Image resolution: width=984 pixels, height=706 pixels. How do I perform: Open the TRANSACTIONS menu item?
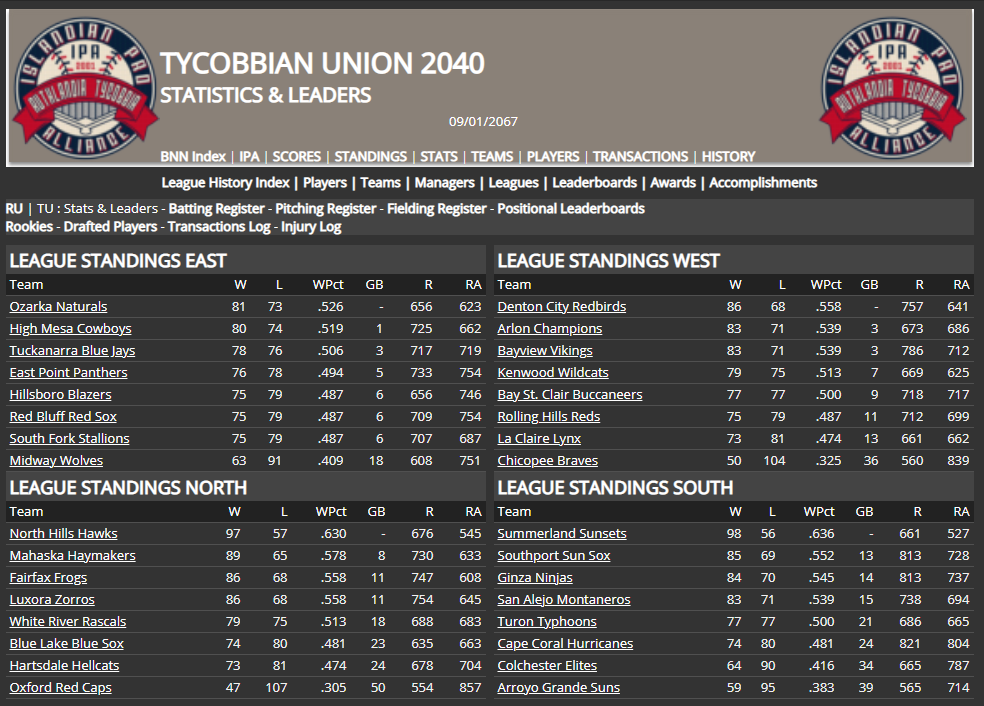pos(640,156)
